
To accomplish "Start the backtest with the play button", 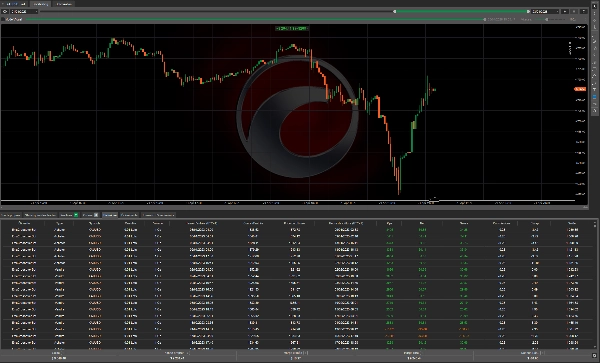I will click(x=565, y=11).
